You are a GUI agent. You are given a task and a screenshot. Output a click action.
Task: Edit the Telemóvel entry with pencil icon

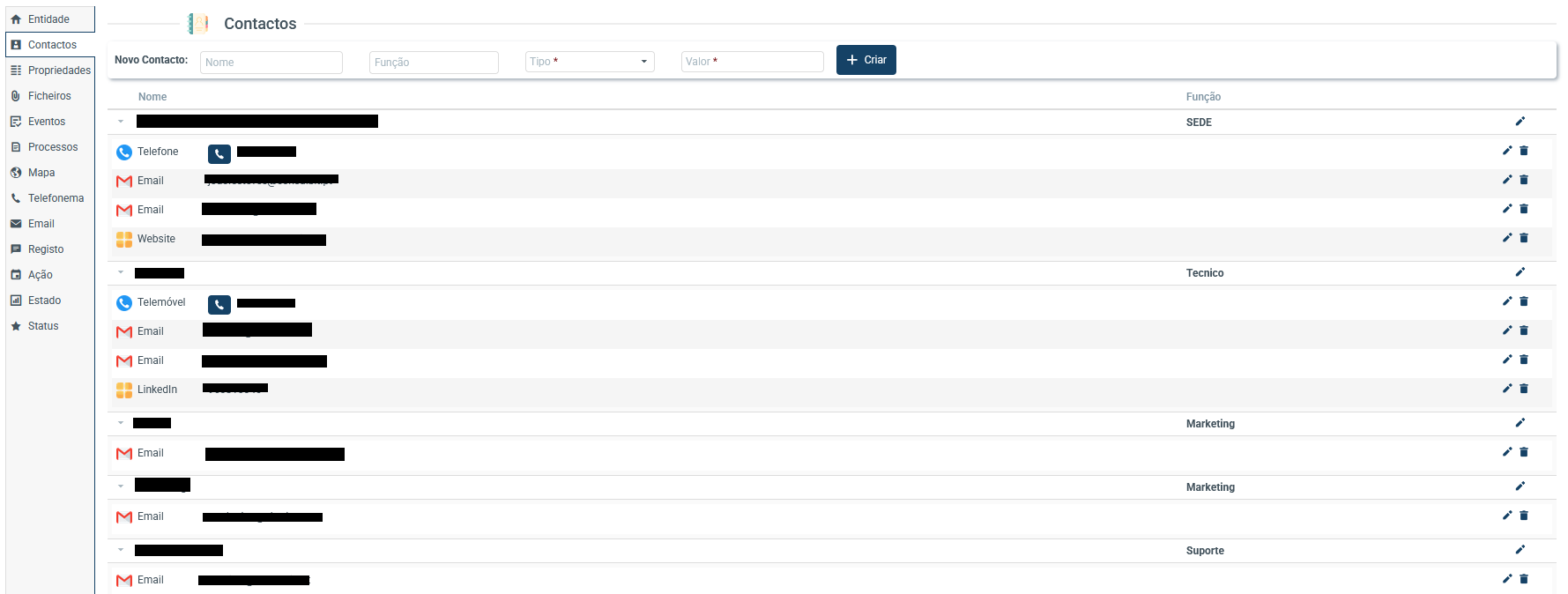(1507, 301)
